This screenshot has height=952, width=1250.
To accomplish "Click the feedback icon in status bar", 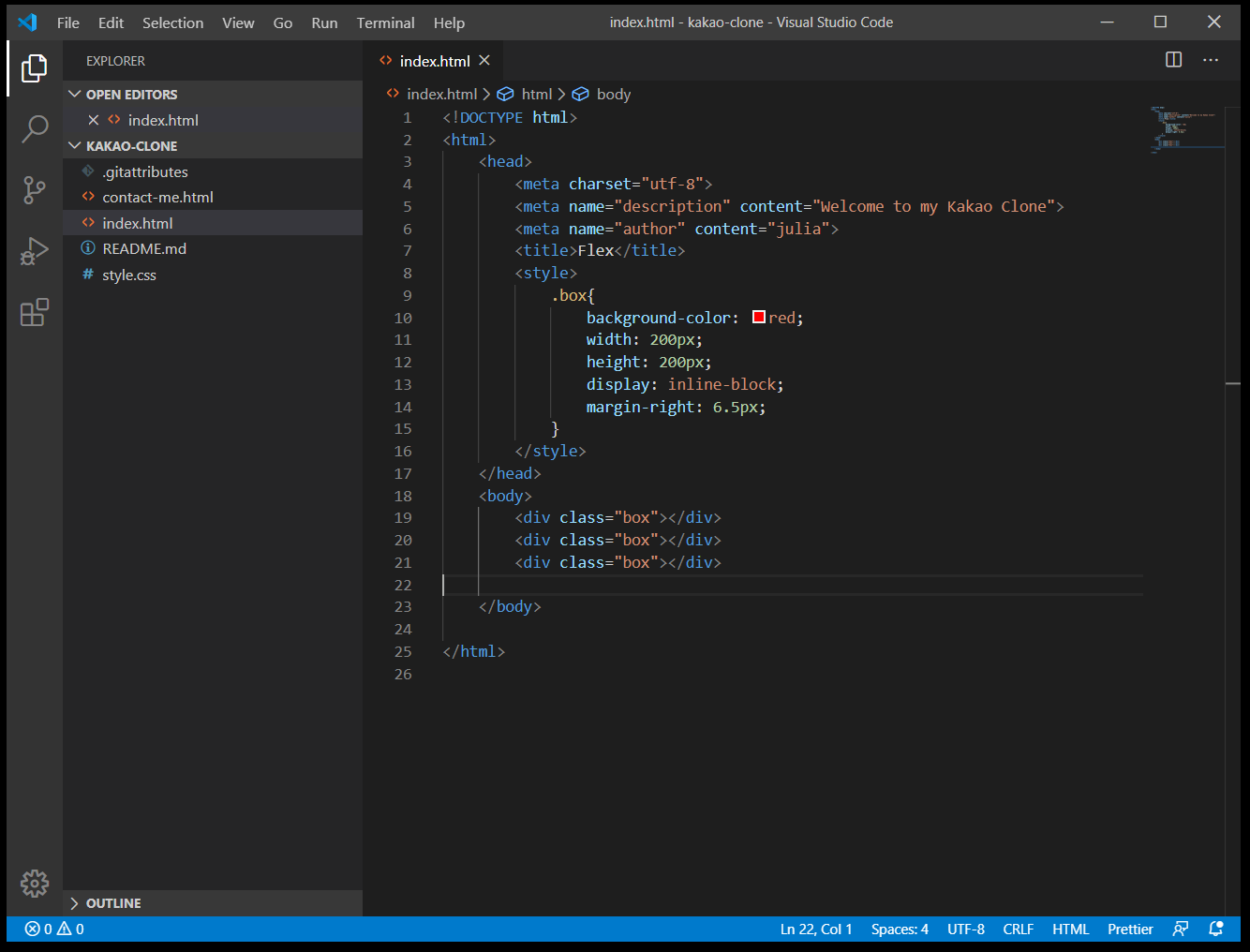I will tap(1181, 929).
